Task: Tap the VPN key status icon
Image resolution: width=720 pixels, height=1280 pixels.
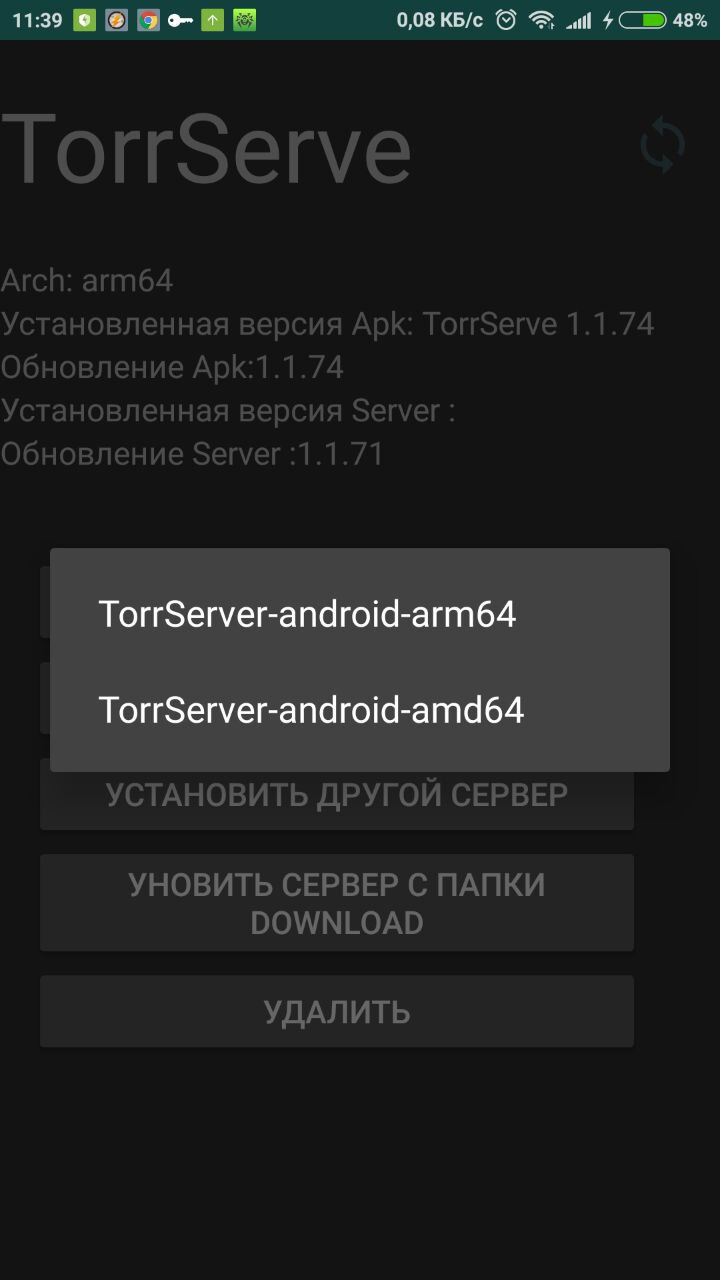Action: click(180, 20)
